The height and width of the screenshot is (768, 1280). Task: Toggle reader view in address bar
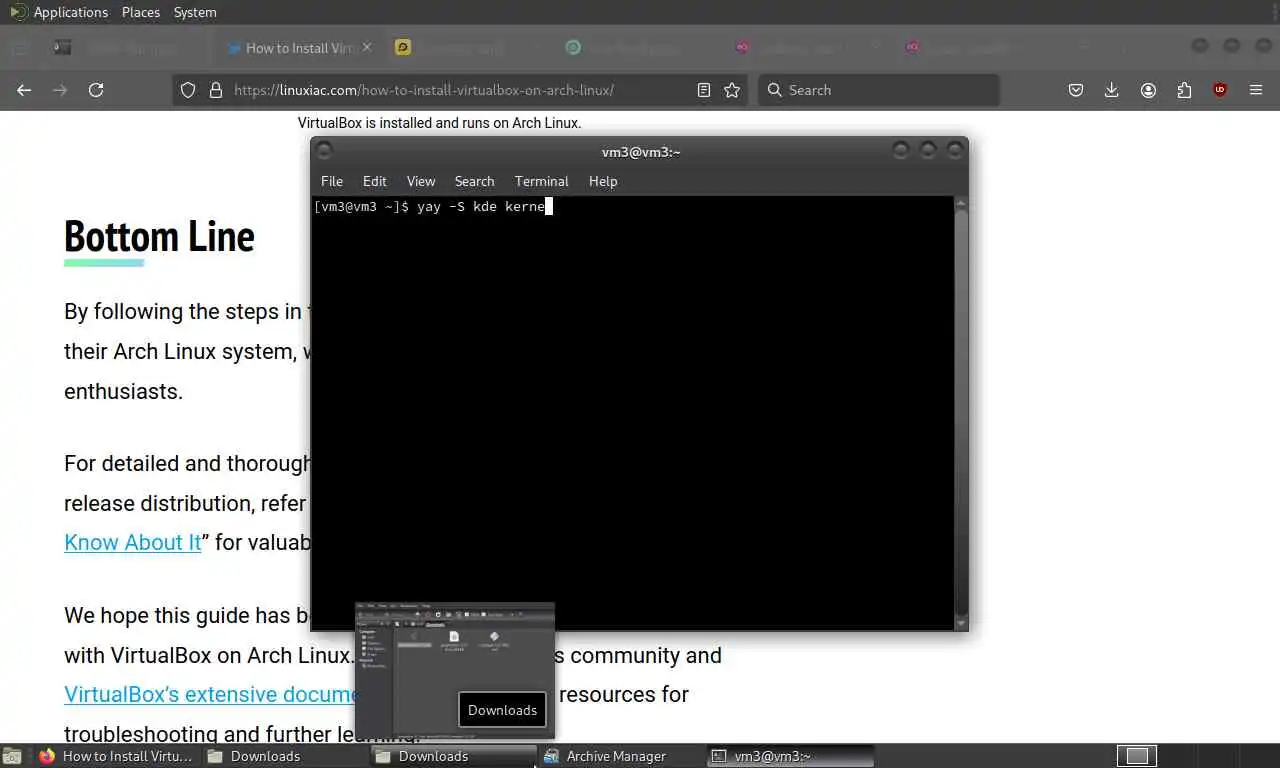click(x=704, y=90)
